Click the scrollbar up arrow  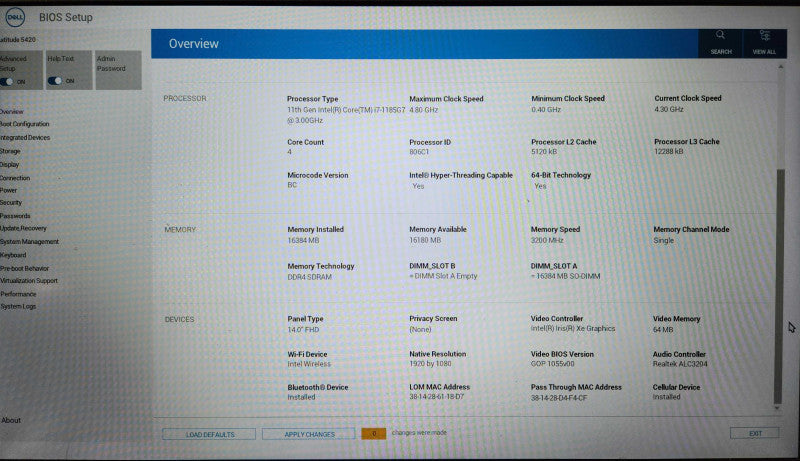pos(780,67)
